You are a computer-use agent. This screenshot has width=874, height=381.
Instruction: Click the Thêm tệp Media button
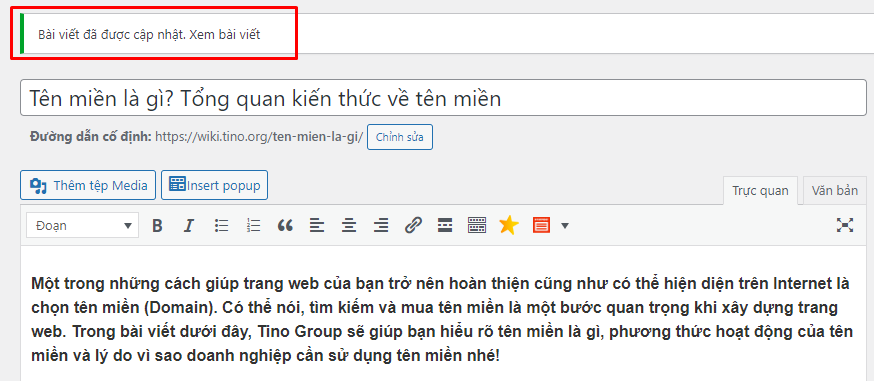tap(88, 185)
